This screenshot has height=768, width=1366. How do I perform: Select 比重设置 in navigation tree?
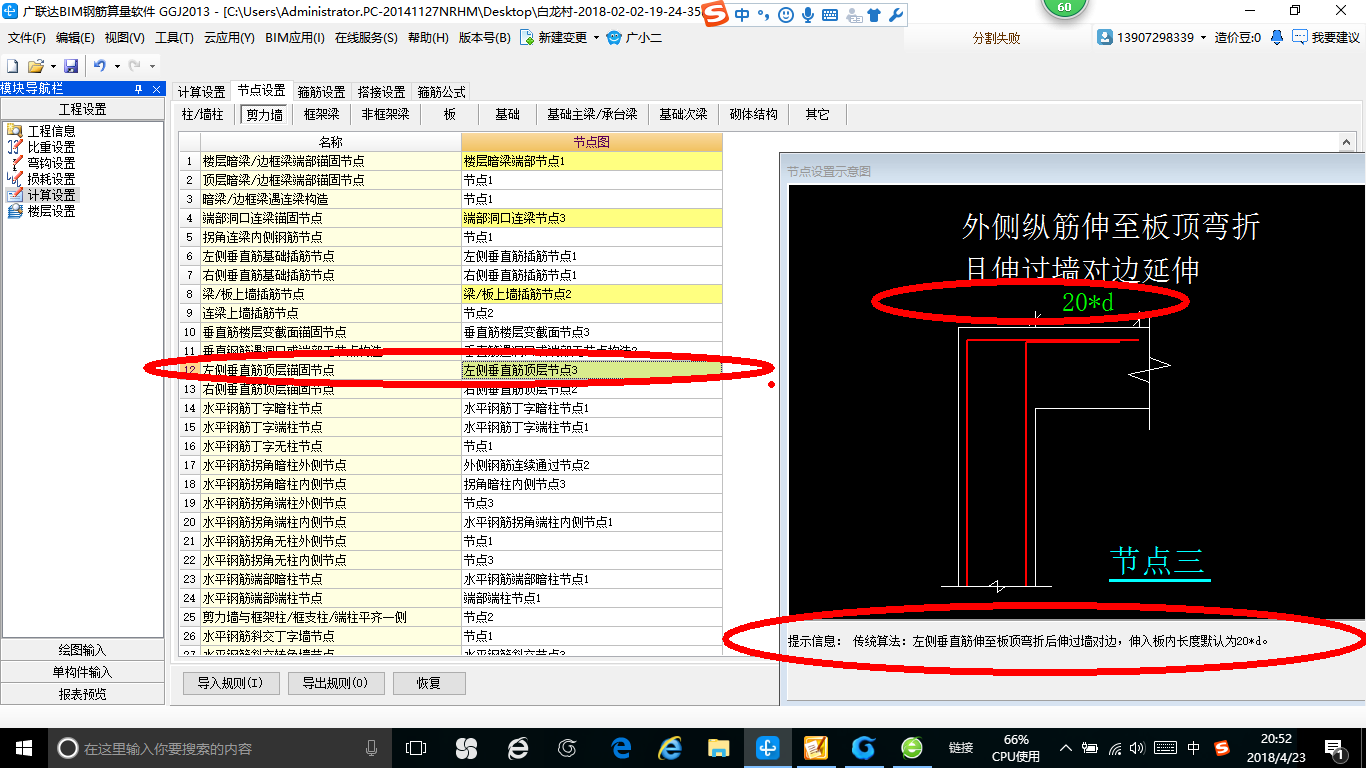[x=51, y=147]
